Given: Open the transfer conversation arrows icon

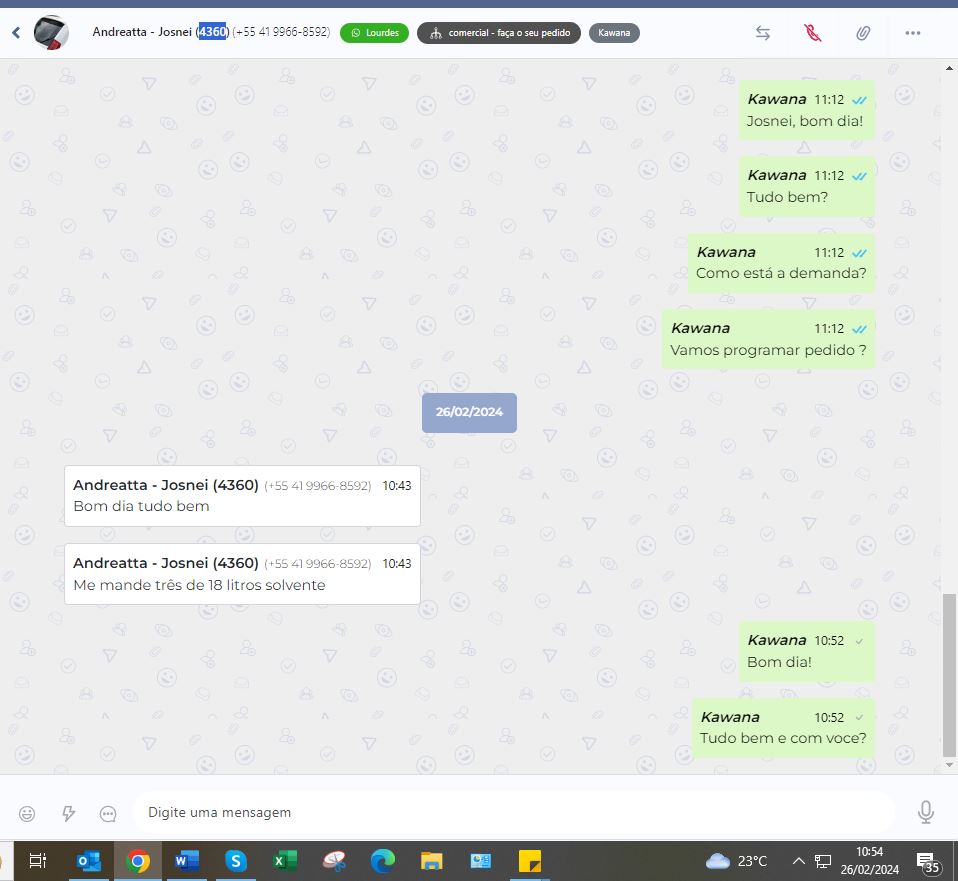Looking at the screenshot, I should (x=763, y=33).
